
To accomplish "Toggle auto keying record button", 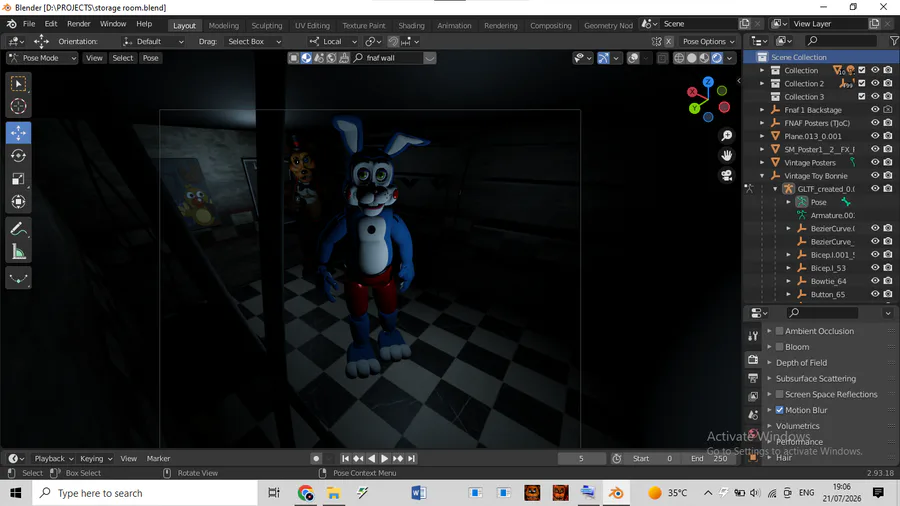I will (x=316, y=458).
